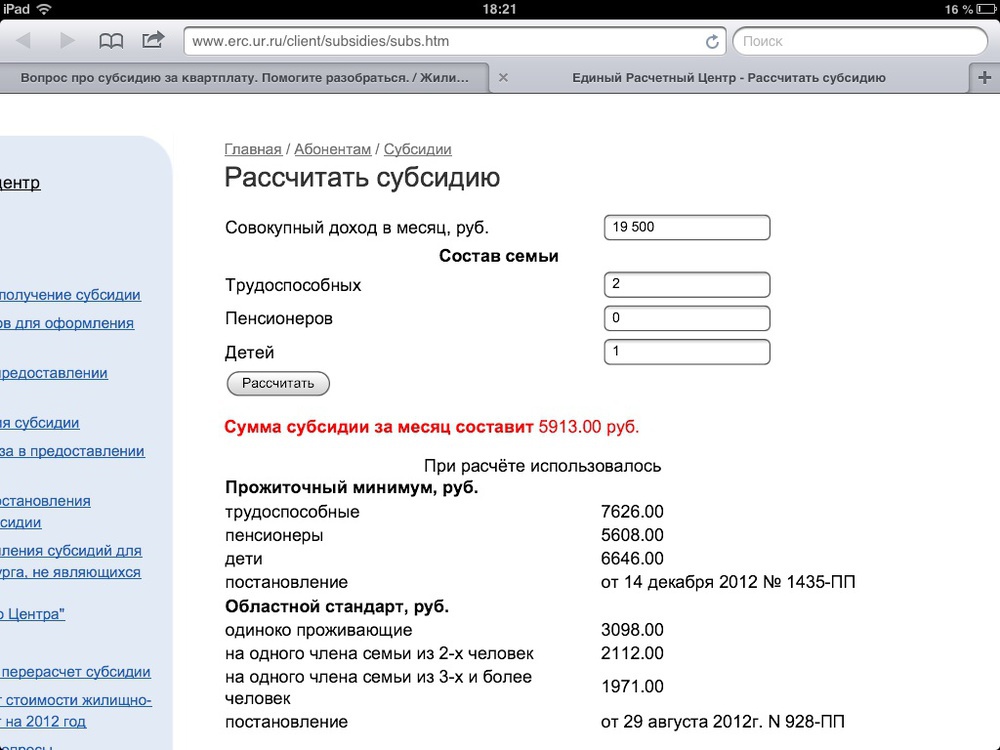Image resolution: width=1000 pixels, height=750 pixels.
Task: Open sidebar link 'за в предоставлении'
Action: 72,451
